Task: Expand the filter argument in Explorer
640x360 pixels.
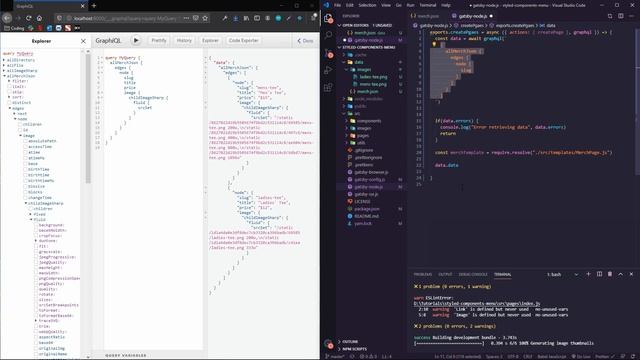Action: click(x=9, y=81)
